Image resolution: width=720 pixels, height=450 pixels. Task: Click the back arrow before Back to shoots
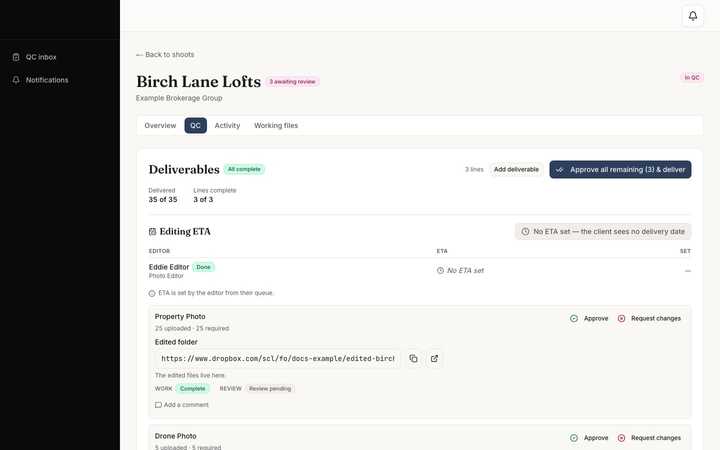click(139, 55)
